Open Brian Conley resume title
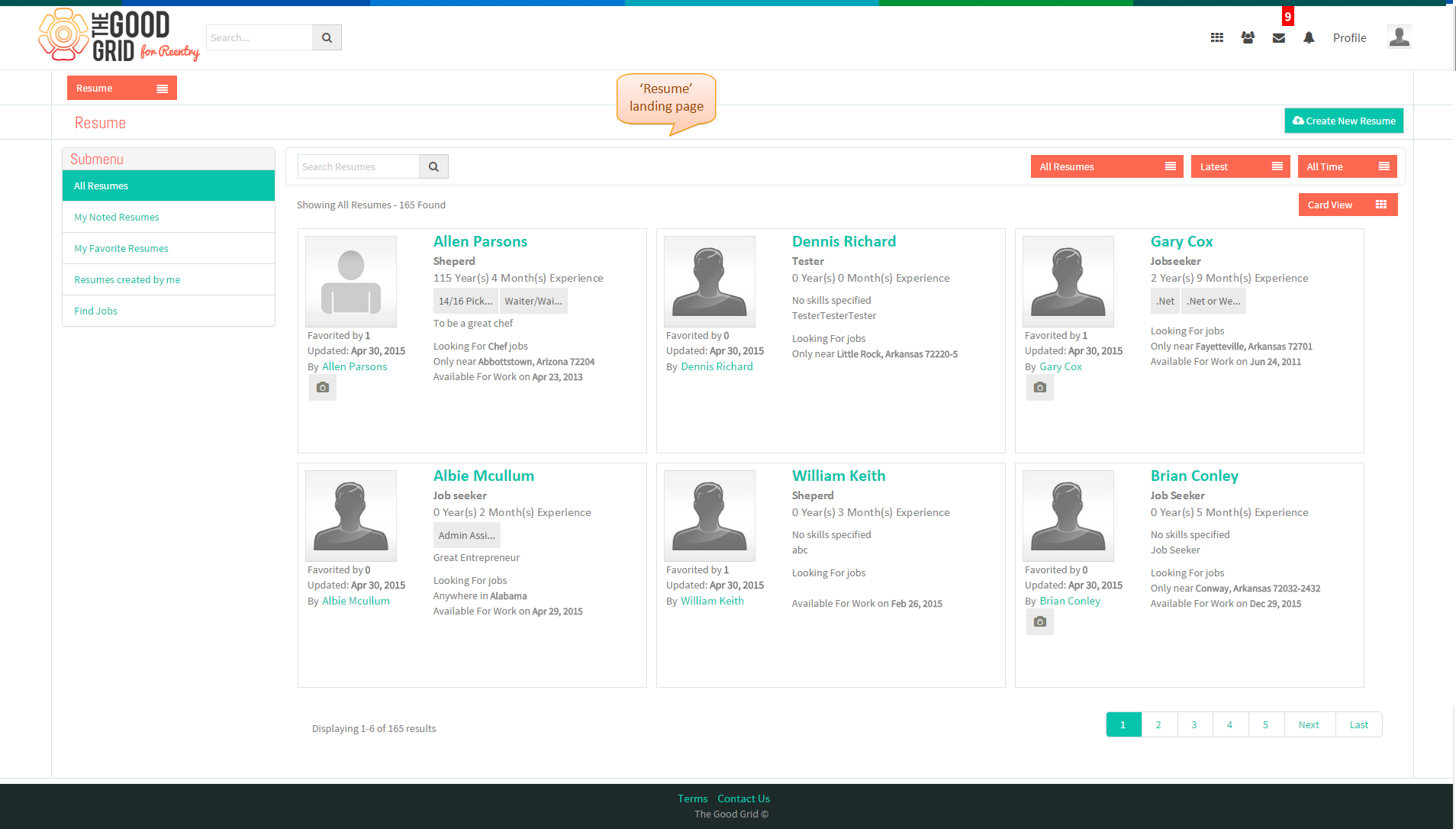 pyautogui.click(x=1194, y=476)
